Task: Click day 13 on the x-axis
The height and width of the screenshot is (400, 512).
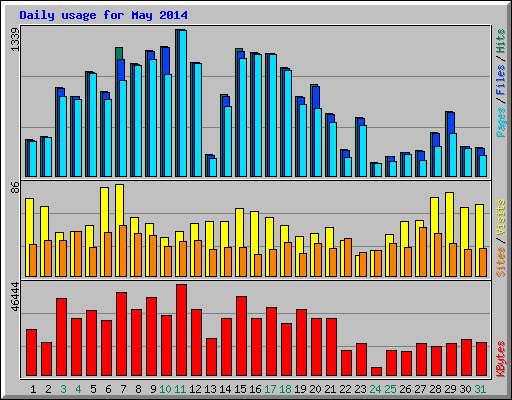Action: click(210, 389)
